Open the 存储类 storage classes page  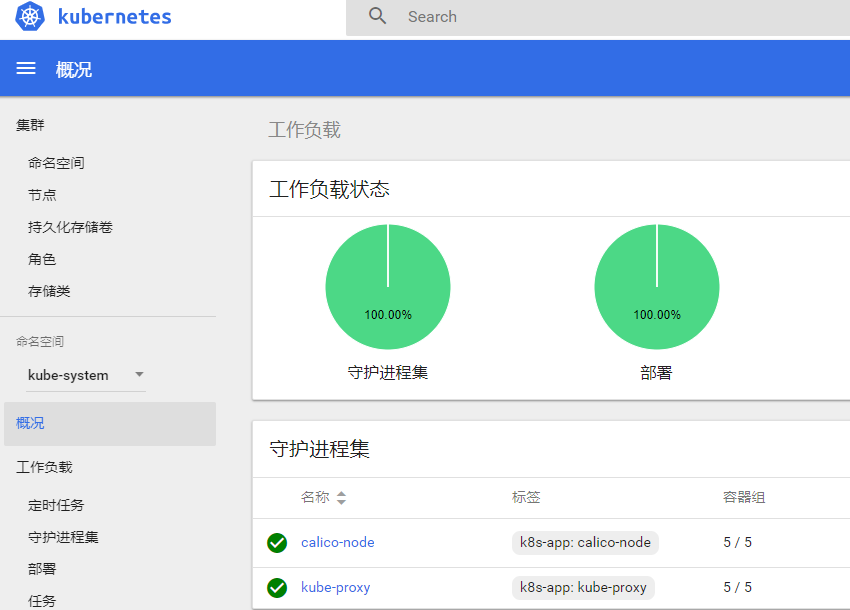pyautogui.click(x=49, y=291)
